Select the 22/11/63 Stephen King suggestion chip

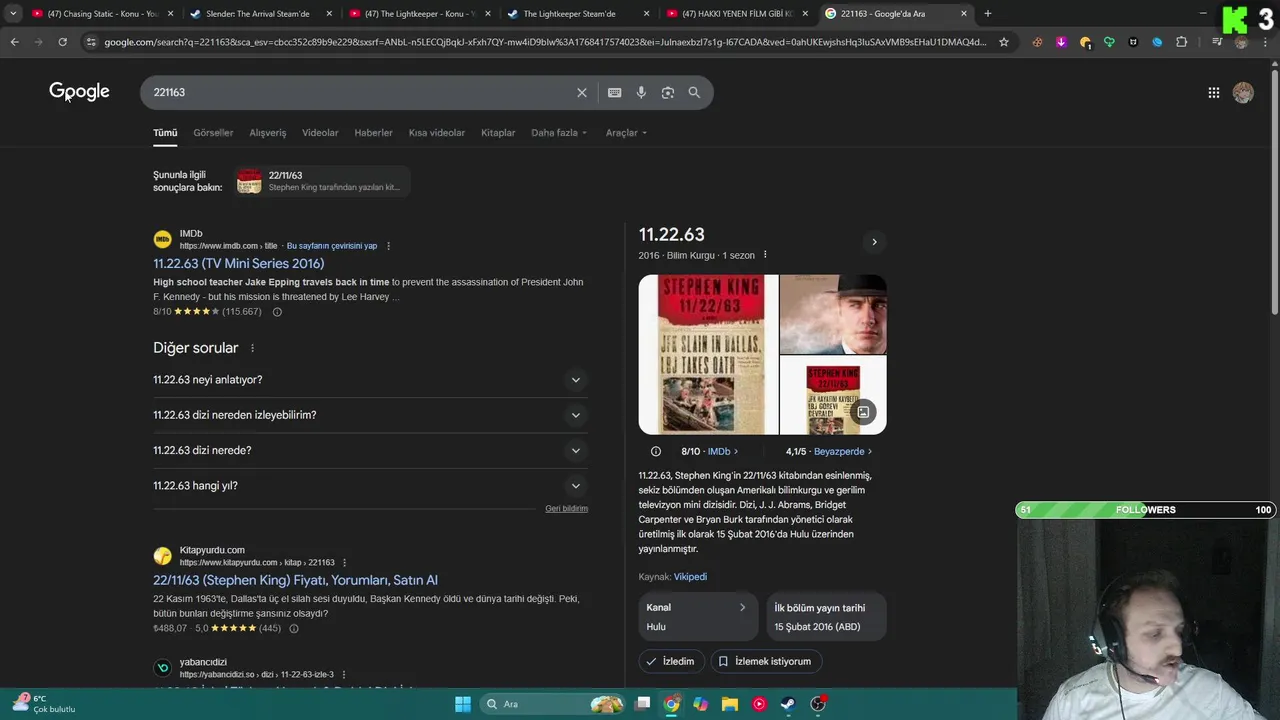(x=322, y=181)
